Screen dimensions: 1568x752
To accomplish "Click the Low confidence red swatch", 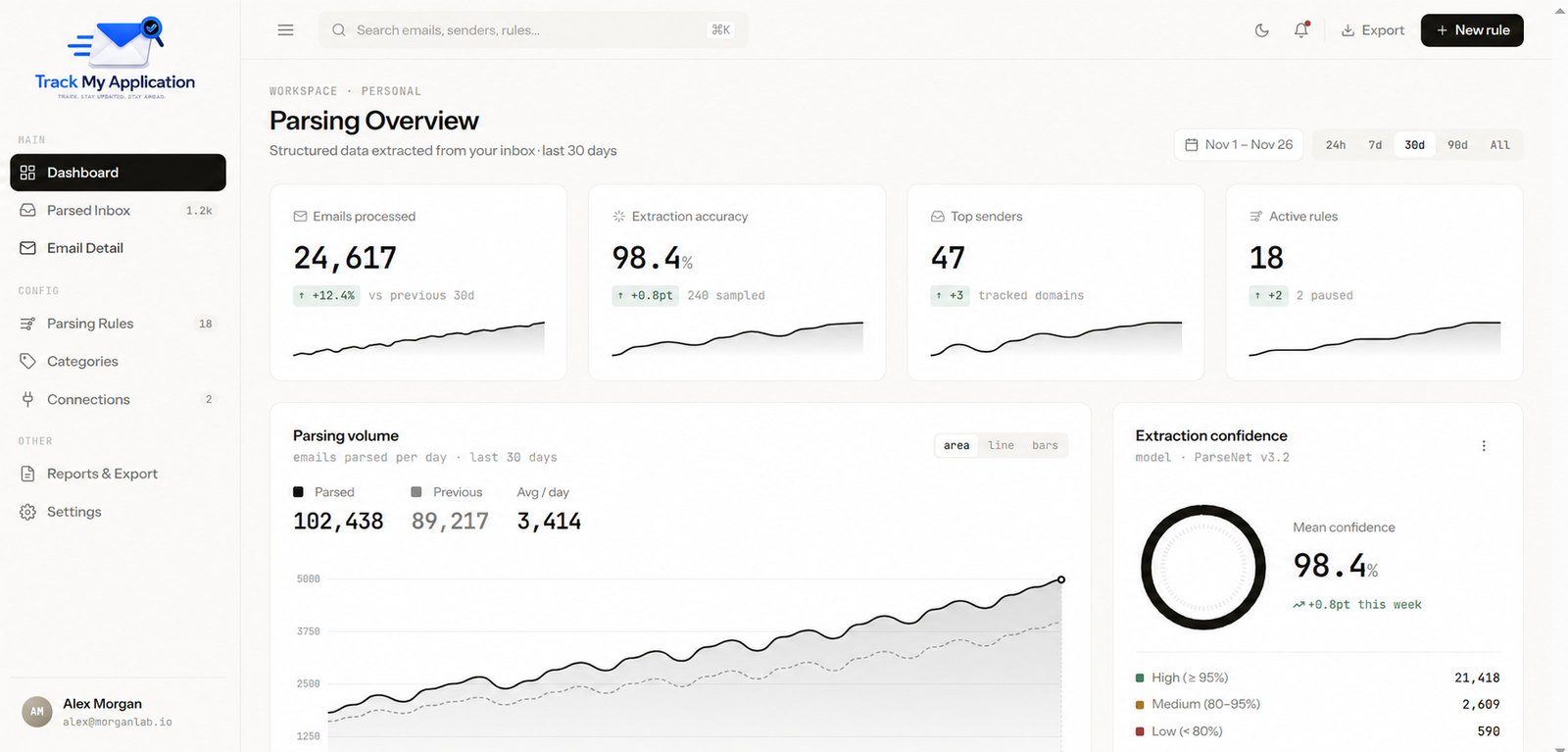I will [x=1140, y=731].
